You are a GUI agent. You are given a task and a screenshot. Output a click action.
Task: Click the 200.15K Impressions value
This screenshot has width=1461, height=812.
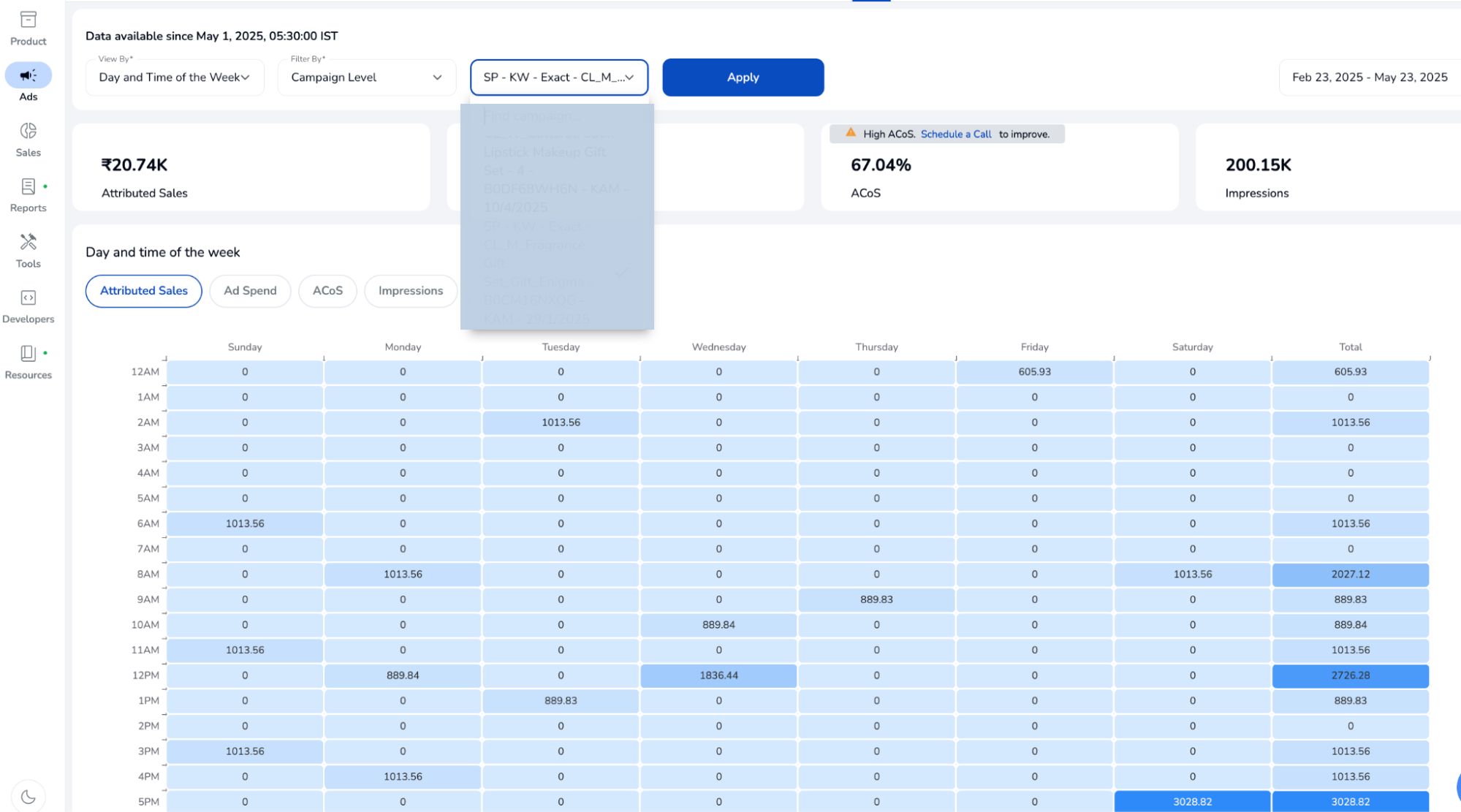1259,165
